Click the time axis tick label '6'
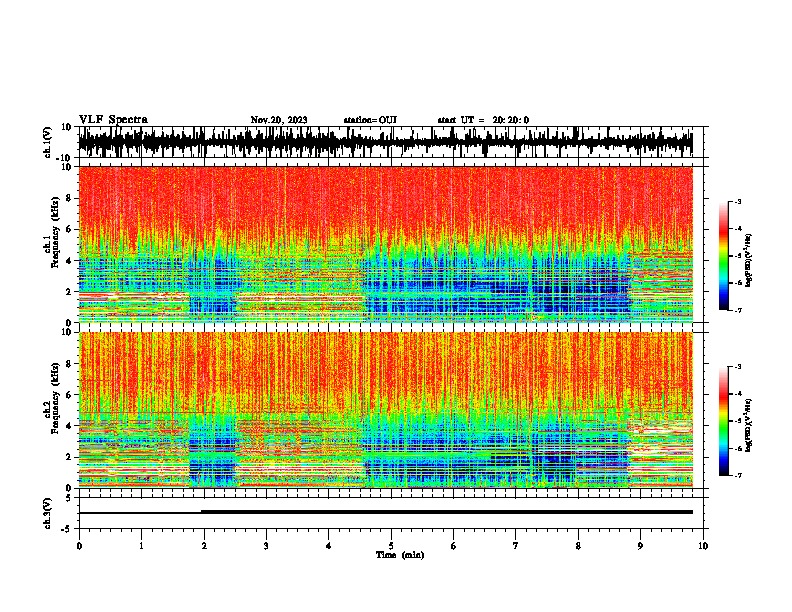 pos(454,546)
